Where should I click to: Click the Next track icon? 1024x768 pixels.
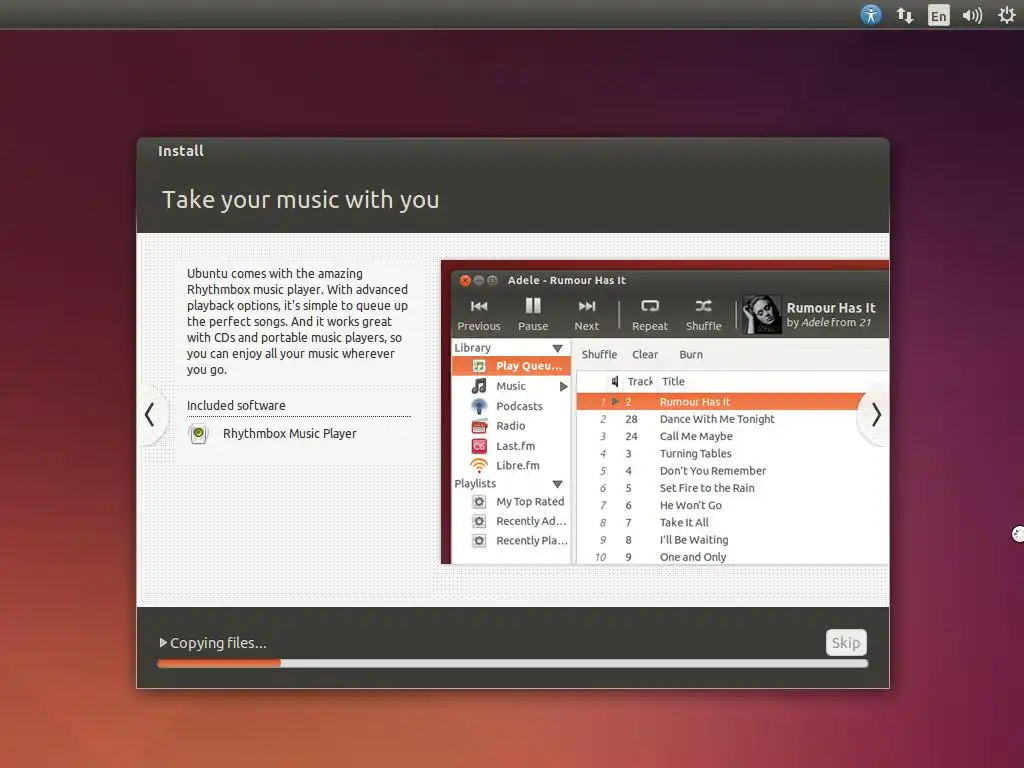click(x=586, y=306)
